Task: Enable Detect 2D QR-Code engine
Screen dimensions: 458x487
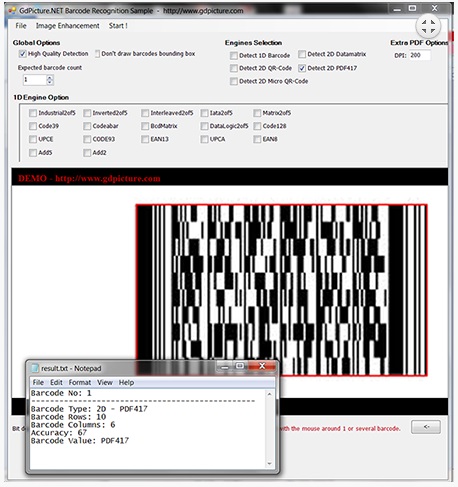Action: tap(234, 68)
